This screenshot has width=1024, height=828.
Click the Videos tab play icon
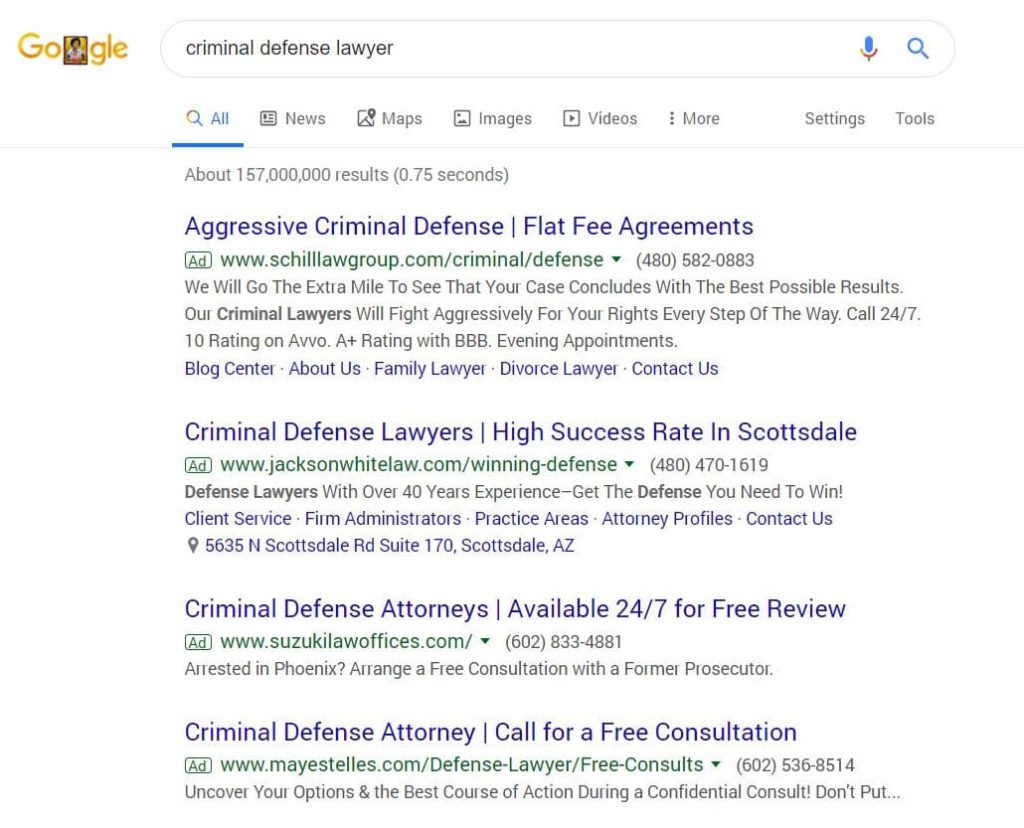(x=571, y=118)
